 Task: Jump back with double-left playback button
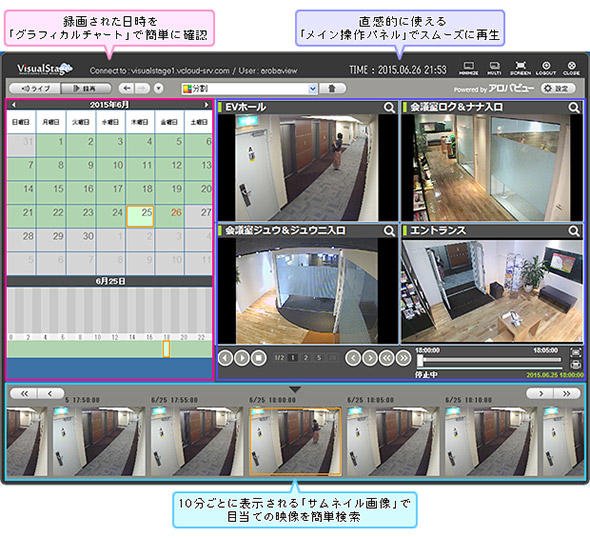tap(386, 358)
